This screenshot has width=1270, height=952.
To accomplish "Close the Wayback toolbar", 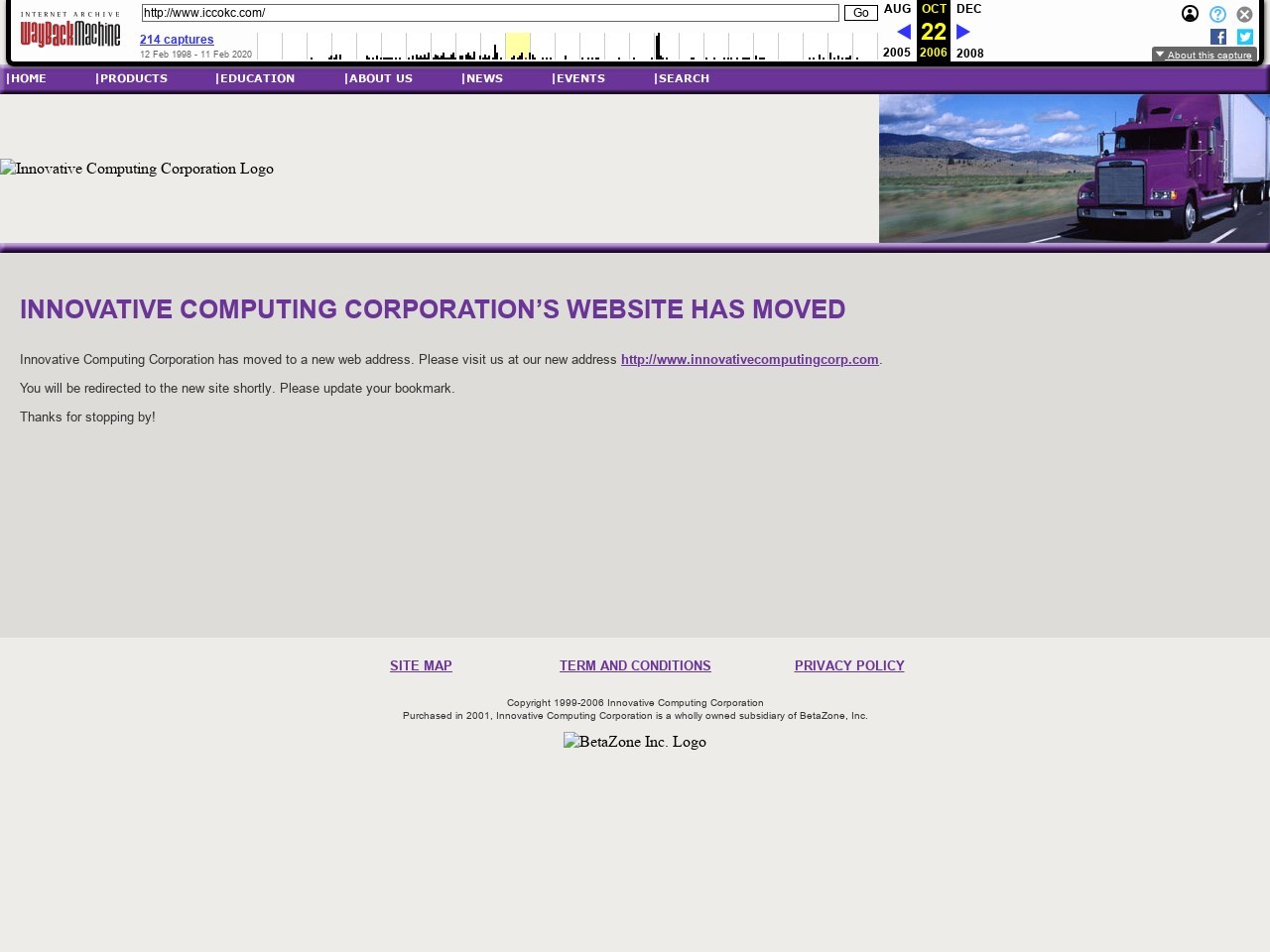I will click(x=1244, y=14).
